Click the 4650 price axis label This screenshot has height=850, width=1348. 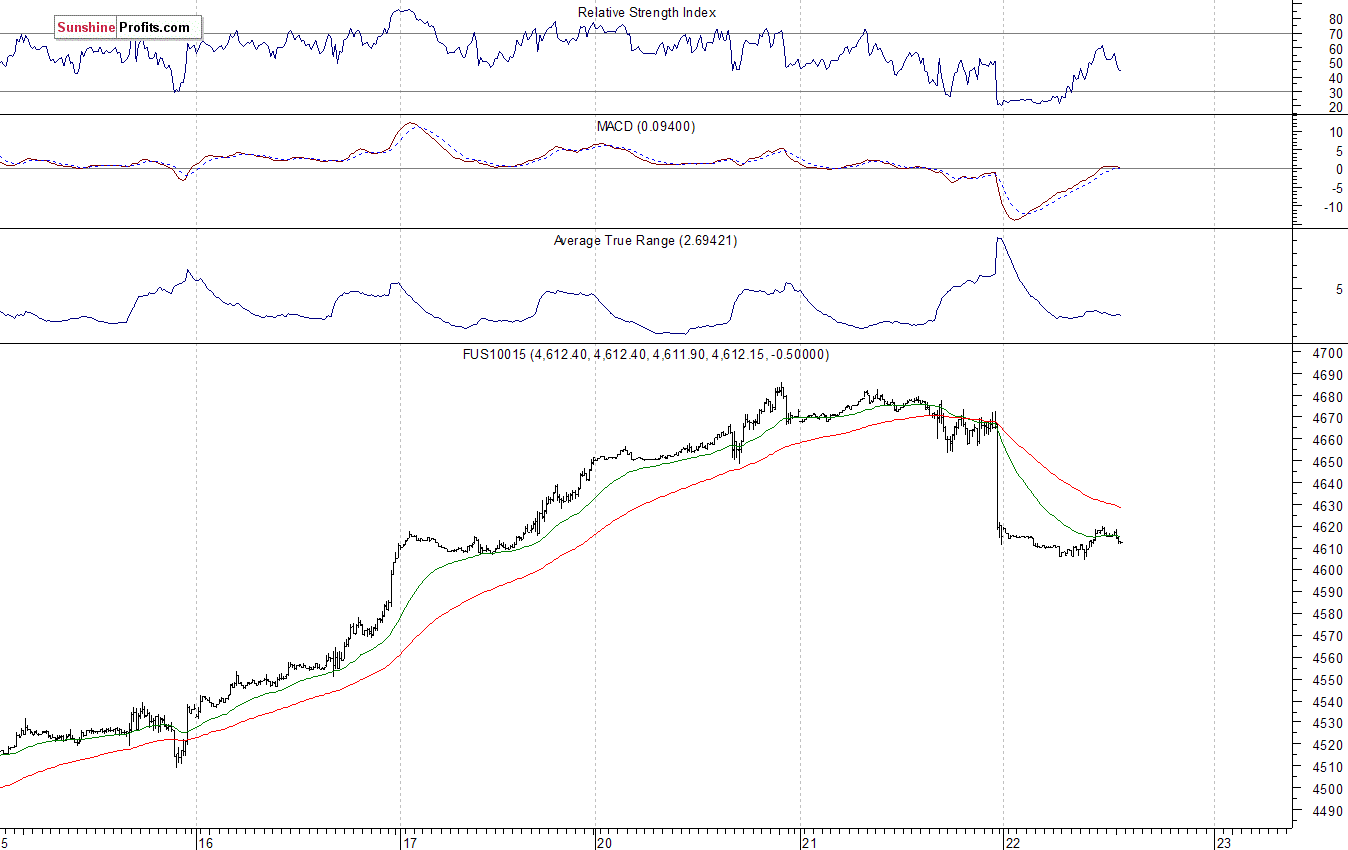tap(1329, 463)
